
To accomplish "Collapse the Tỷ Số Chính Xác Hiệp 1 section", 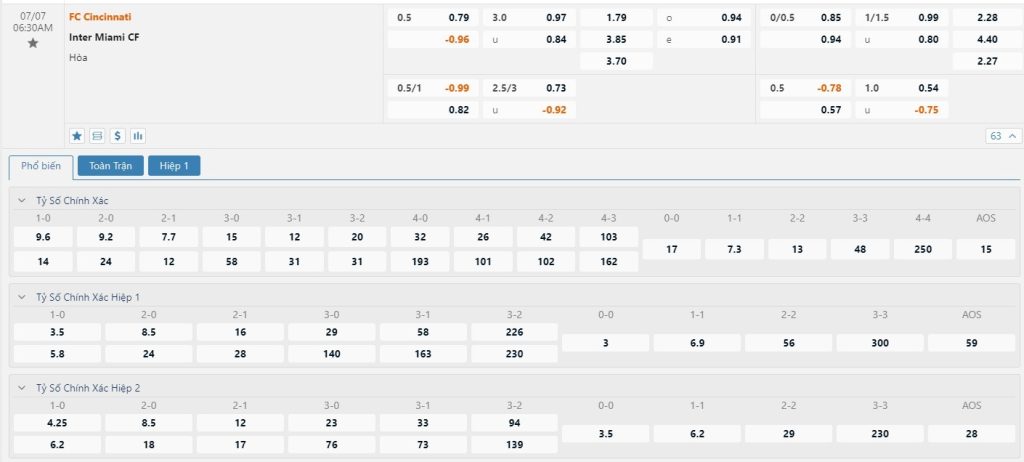I will (23, 297).
